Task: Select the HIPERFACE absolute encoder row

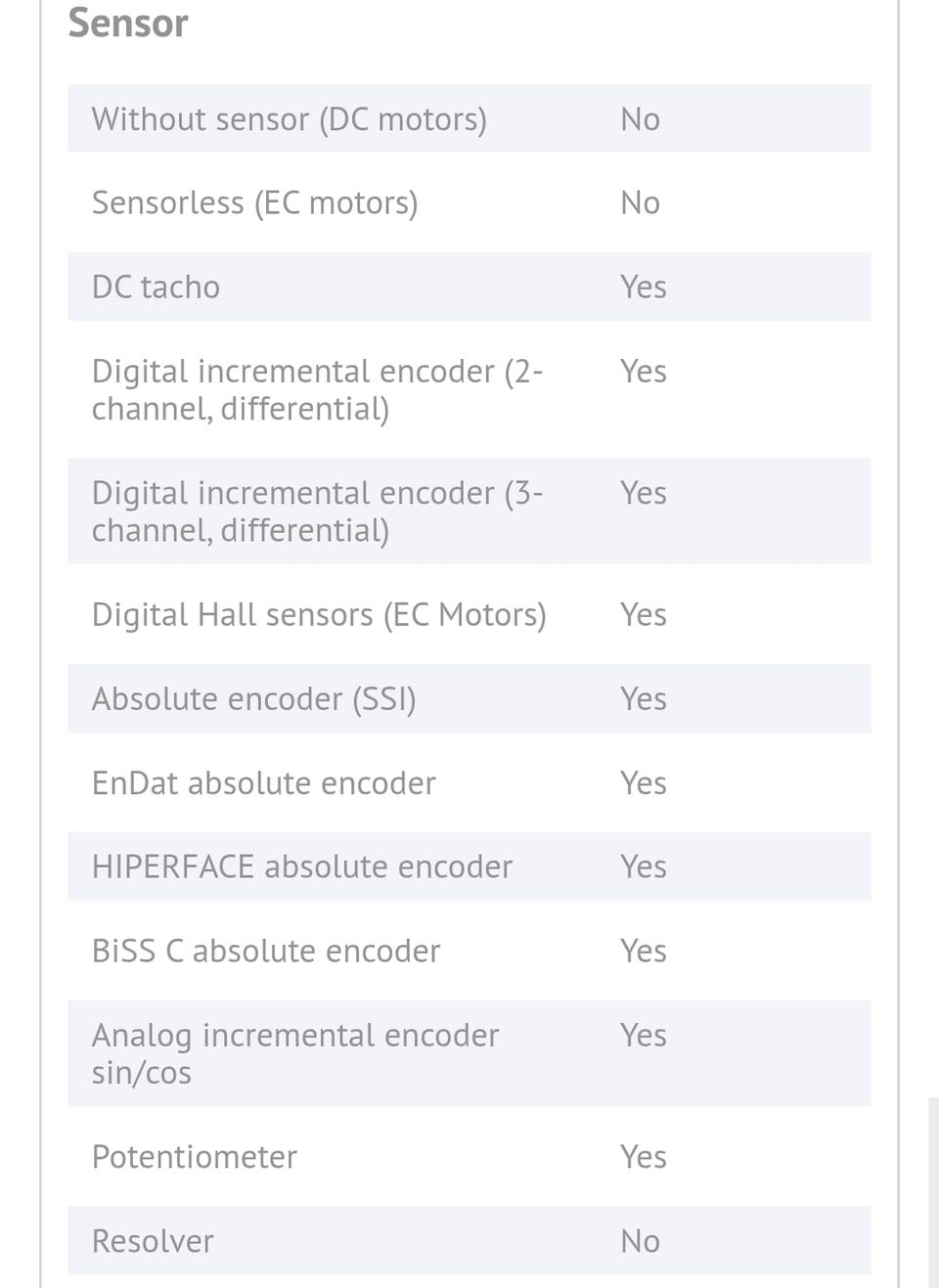Action: pos(469,866)
